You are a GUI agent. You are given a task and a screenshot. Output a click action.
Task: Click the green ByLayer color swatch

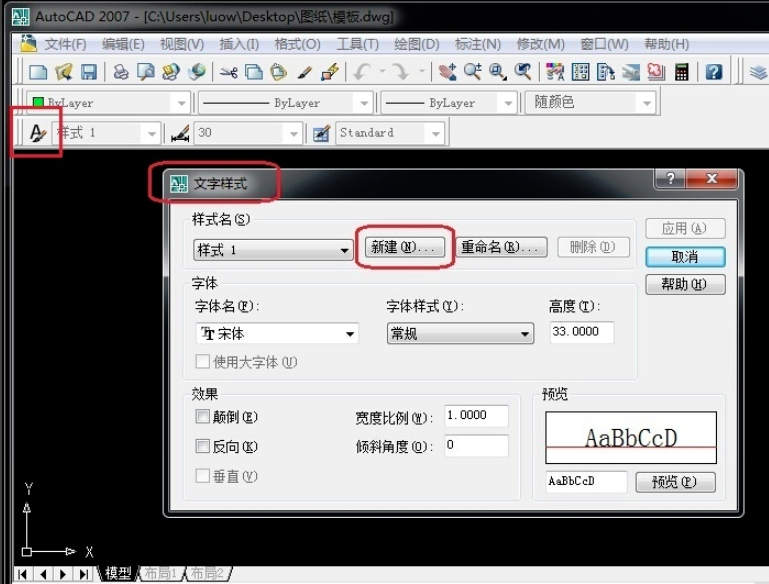point(38,103)
